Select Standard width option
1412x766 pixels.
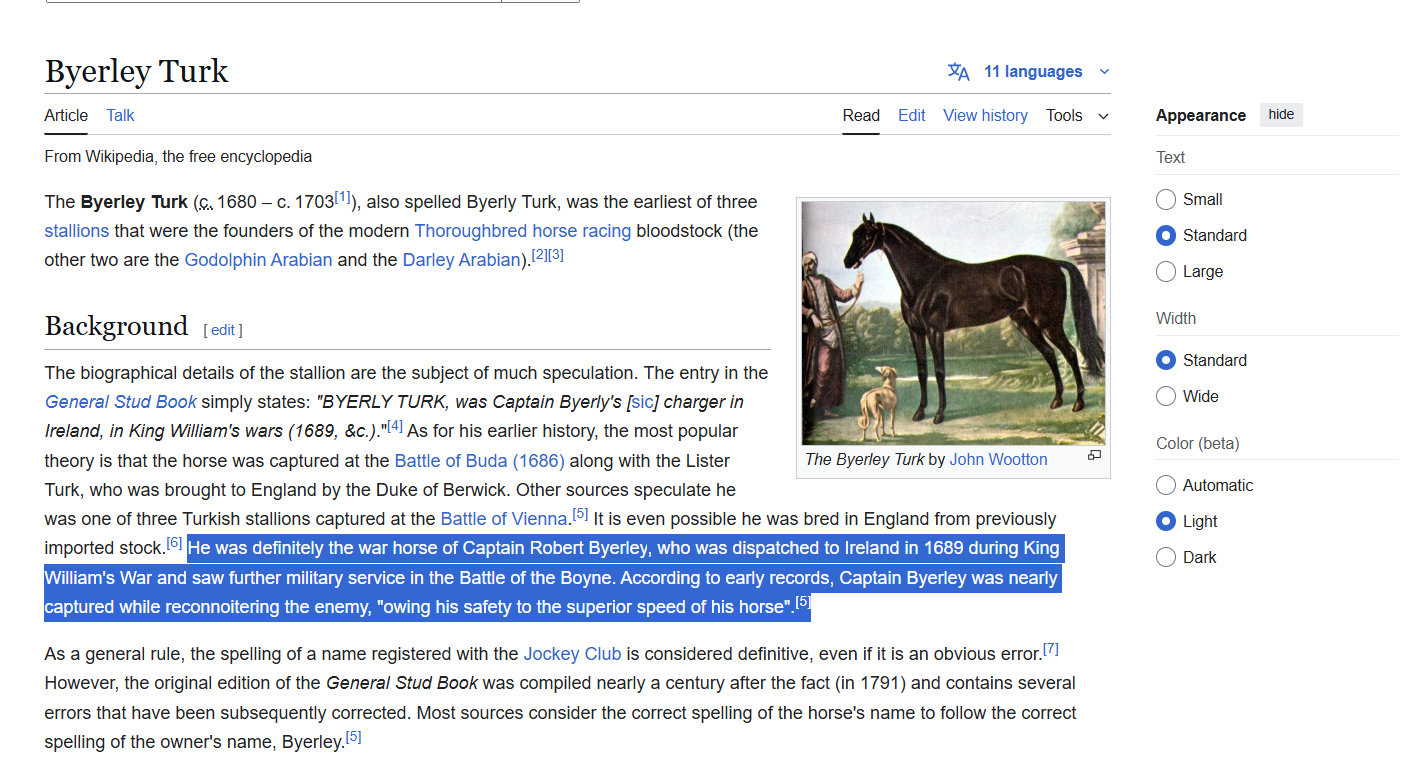click(x=1166, y=361)
